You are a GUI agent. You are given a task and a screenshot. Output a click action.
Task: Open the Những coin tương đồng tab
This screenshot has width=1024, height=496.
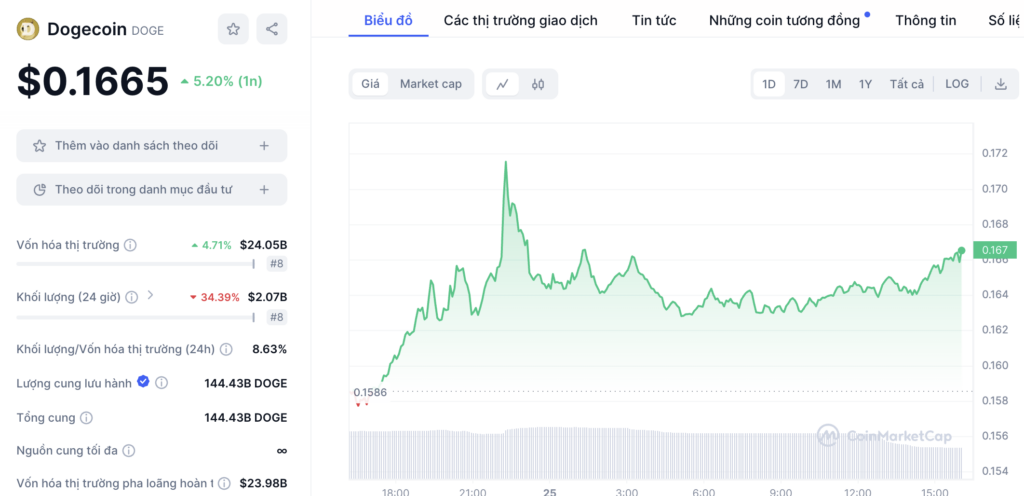pos(784,20)
